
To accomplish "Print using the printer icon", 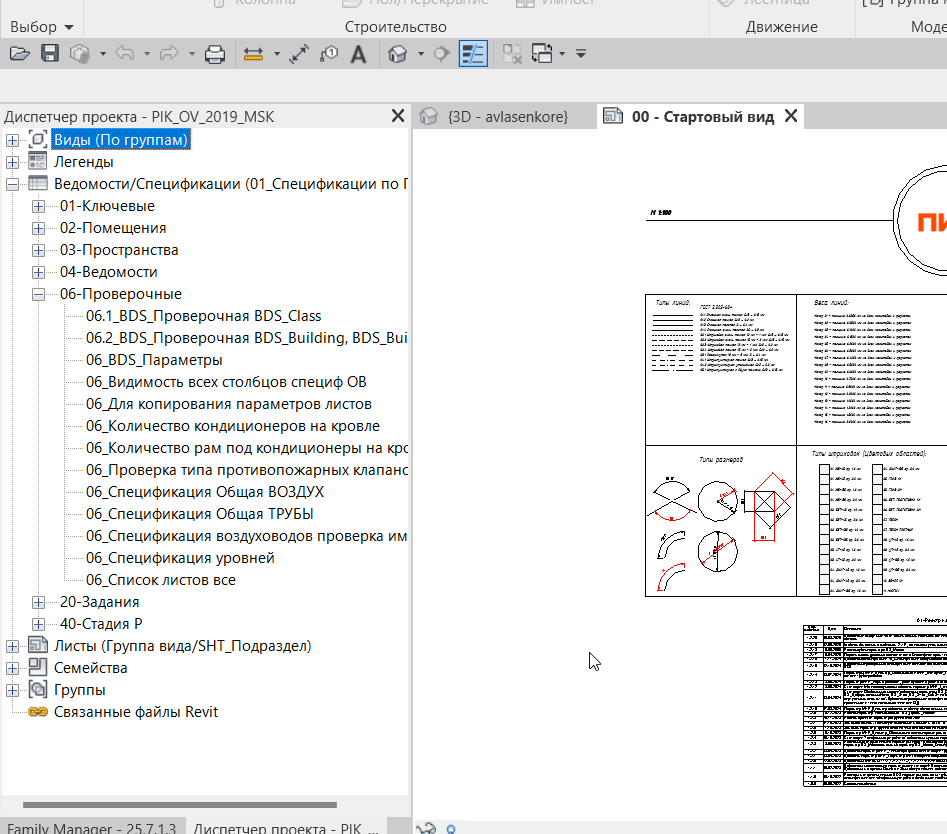I will point(215,54).
